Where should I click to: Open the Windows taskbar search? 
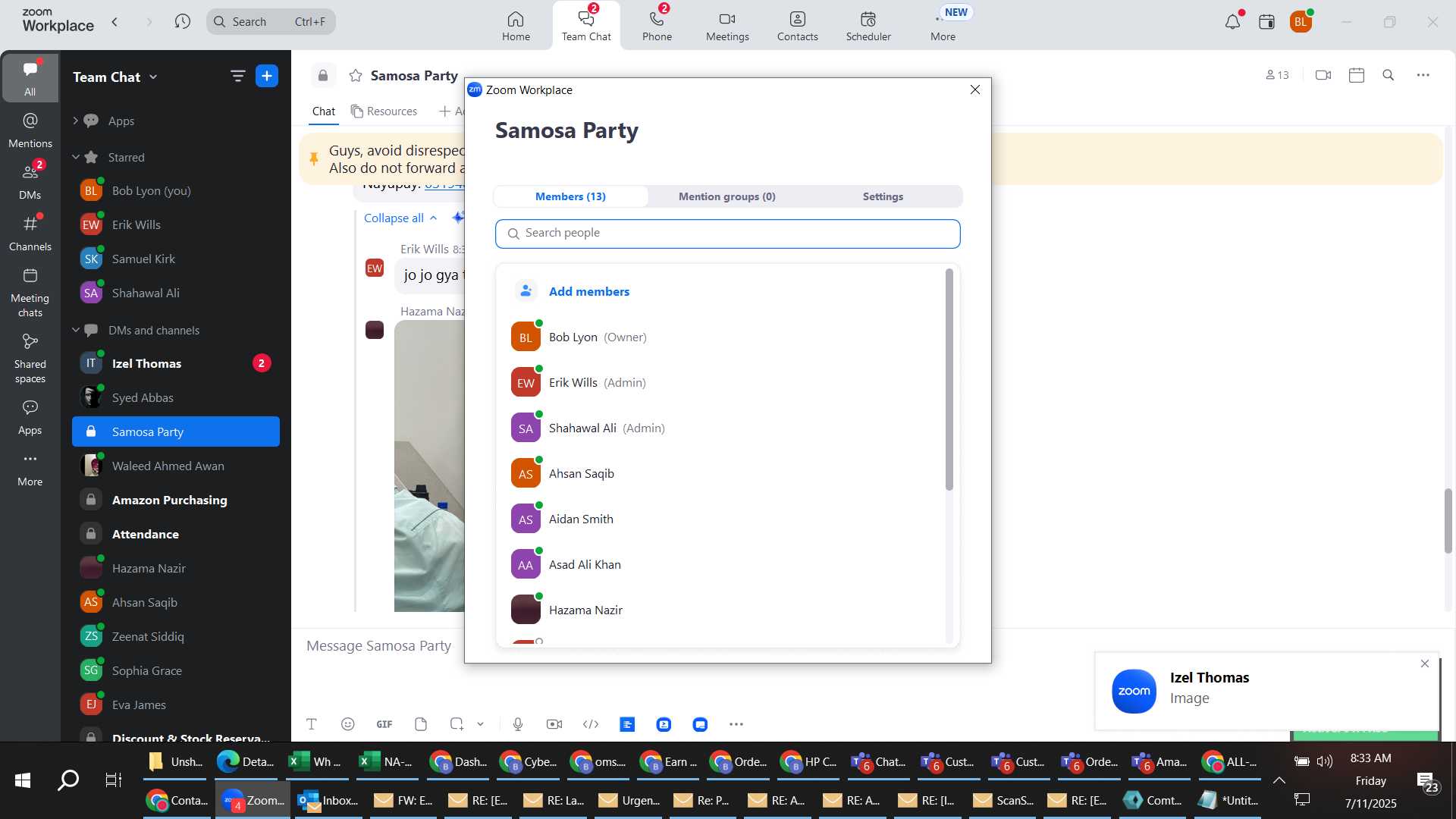pos(68,780)
